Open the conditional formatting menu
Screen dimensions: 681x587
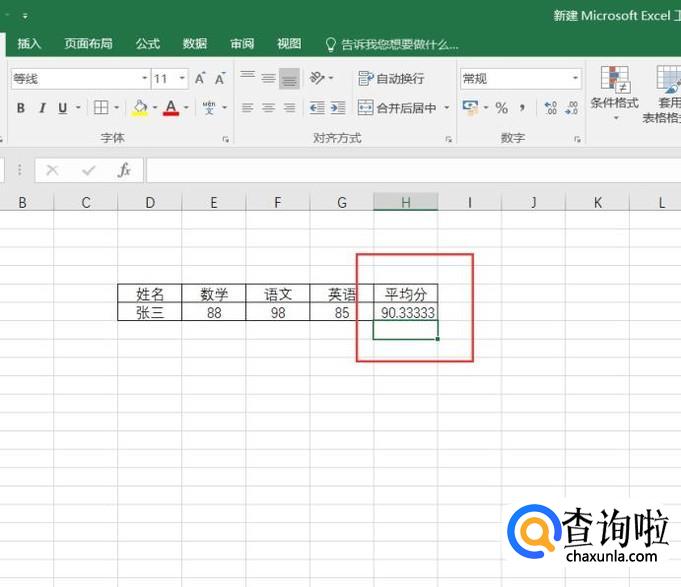(614, 90)
